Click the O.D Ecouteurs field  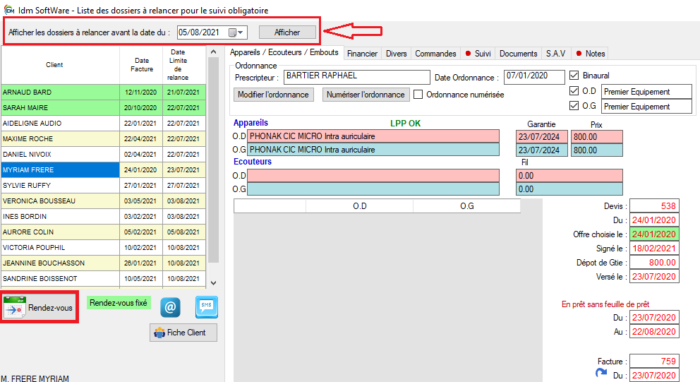pos(374,175)
